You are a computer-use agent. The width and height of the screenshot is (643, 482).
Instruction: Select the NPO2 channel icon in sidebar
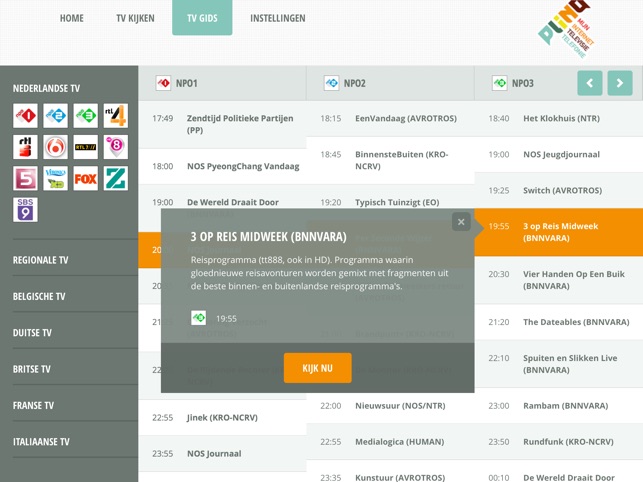point(55,116)
